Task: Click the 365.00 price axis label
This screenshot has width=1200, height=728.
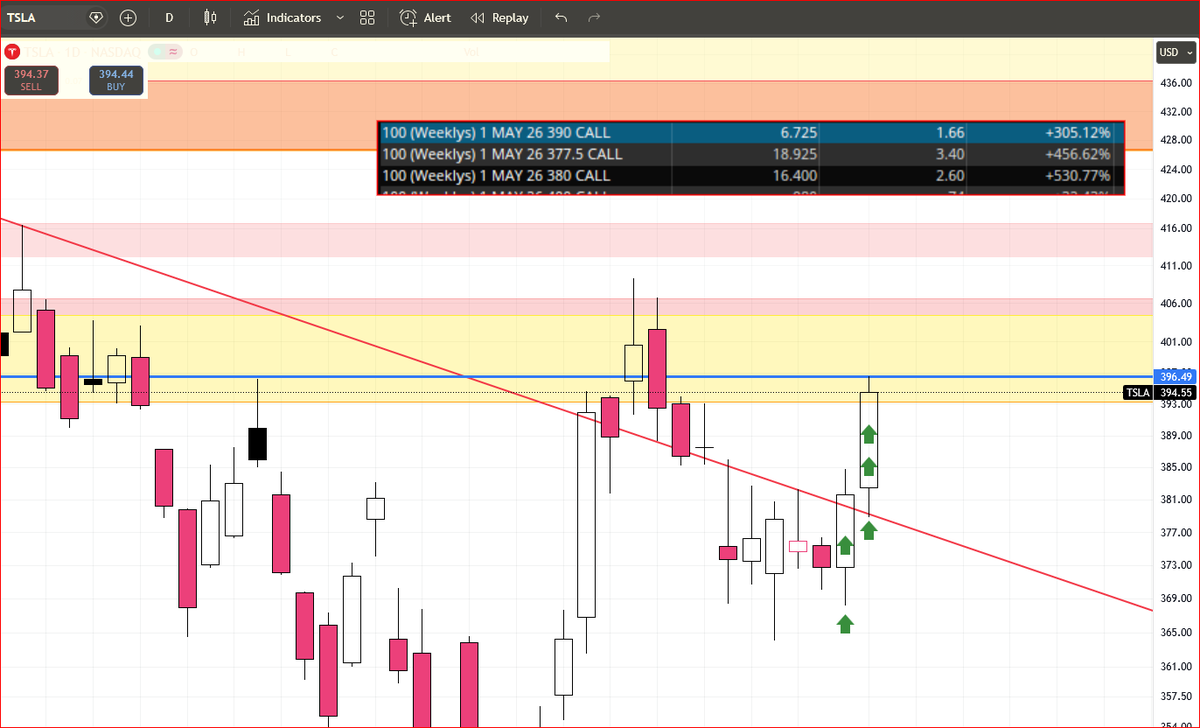Action: [1174, 633]
